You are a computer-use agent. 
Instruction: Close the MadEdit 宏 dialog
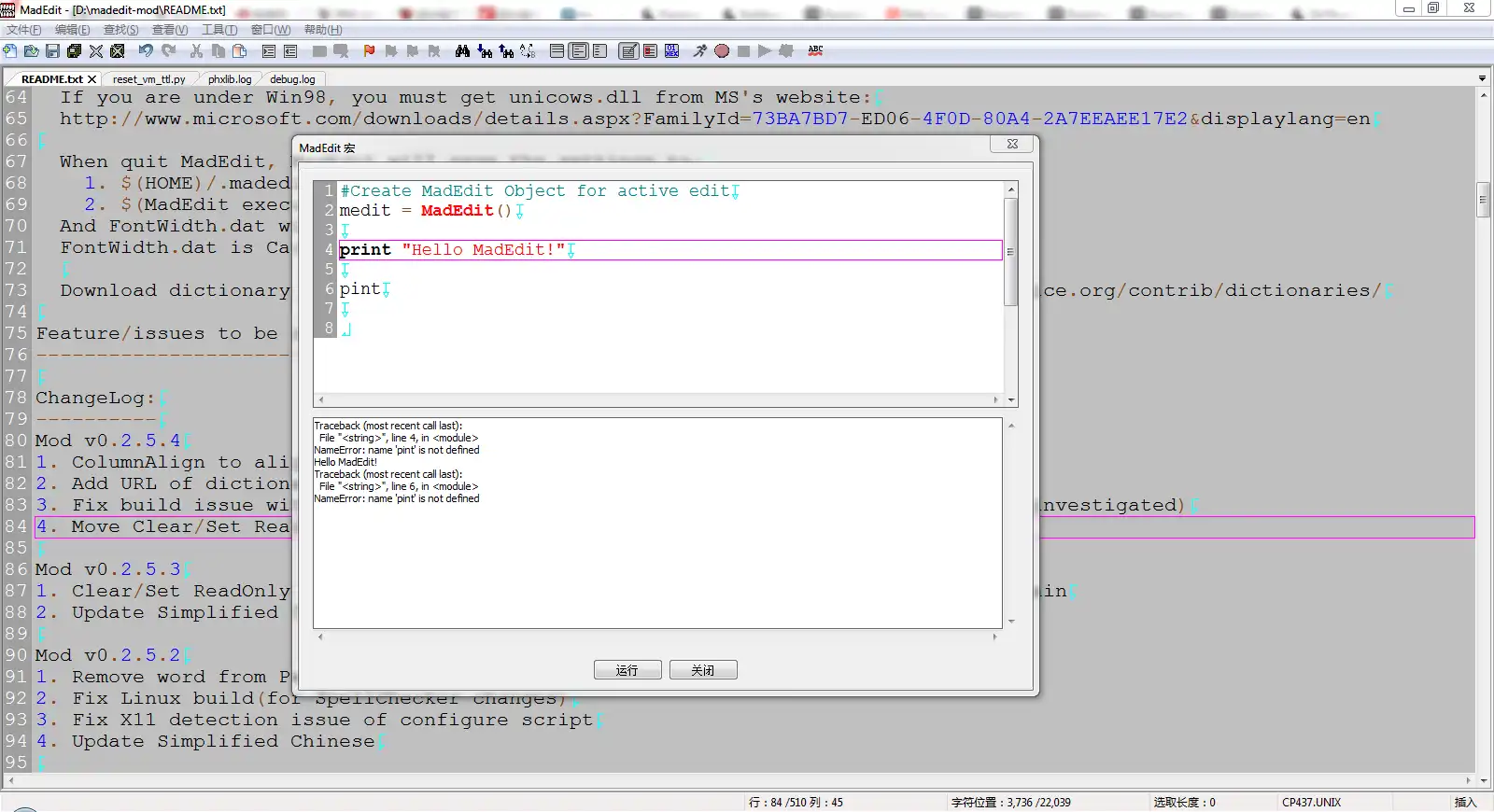[1012, 145]
